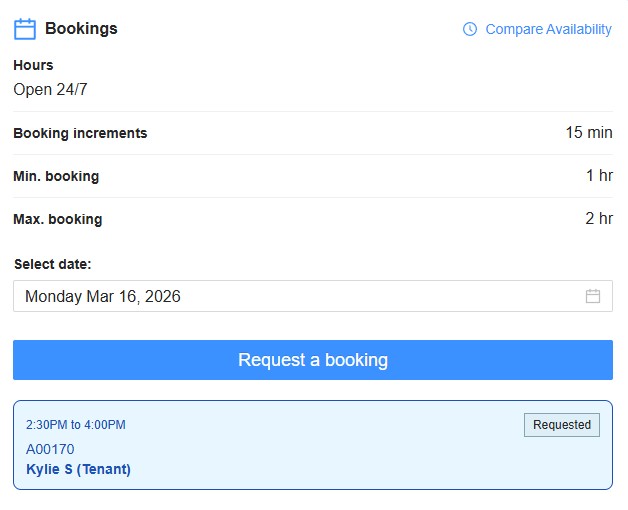Click the Request a booking button
Viewport: 628px width, 510px height.
313,360
